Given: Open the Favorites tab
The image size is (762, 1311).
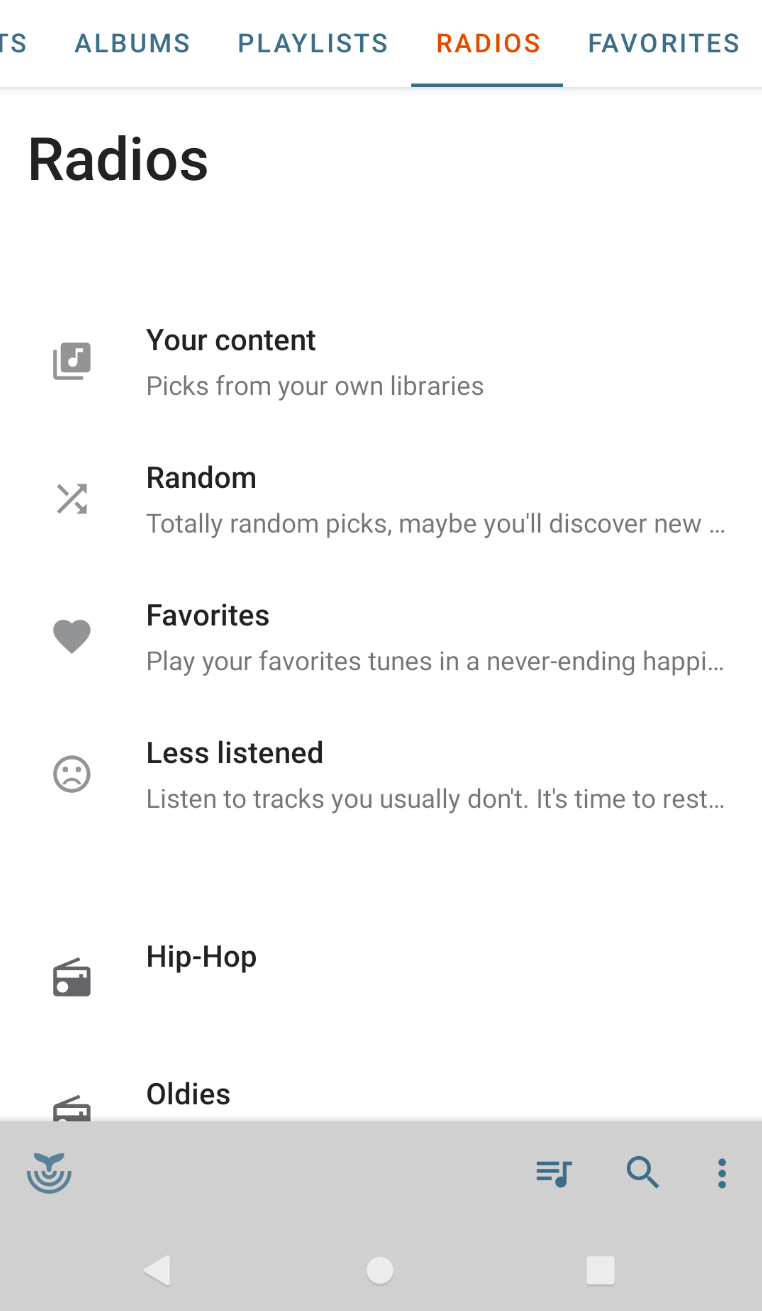Looking at the screenshot, I should 663,44.
